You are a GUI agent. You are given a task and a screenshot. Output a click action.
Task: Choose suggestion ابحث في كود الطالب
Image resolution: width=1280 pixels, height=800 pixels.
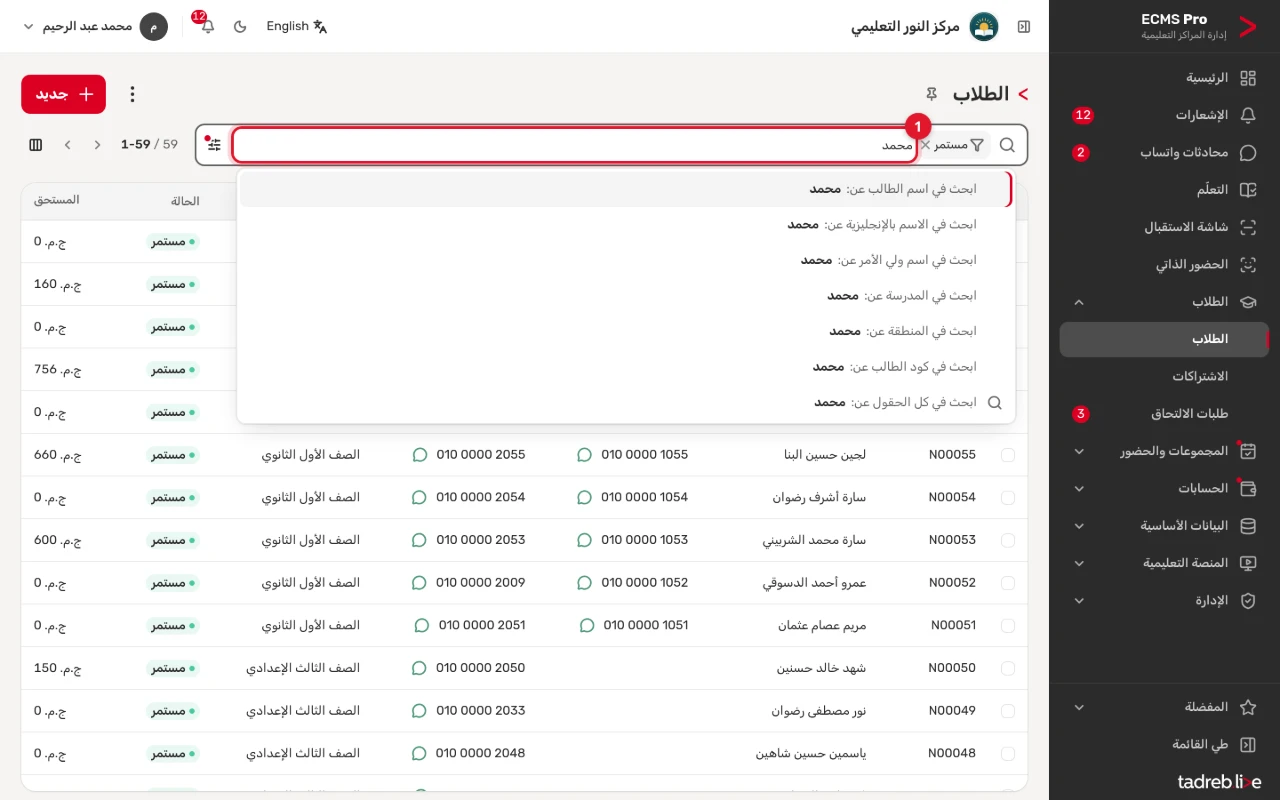pyautogui.click(x=626, y=367)
